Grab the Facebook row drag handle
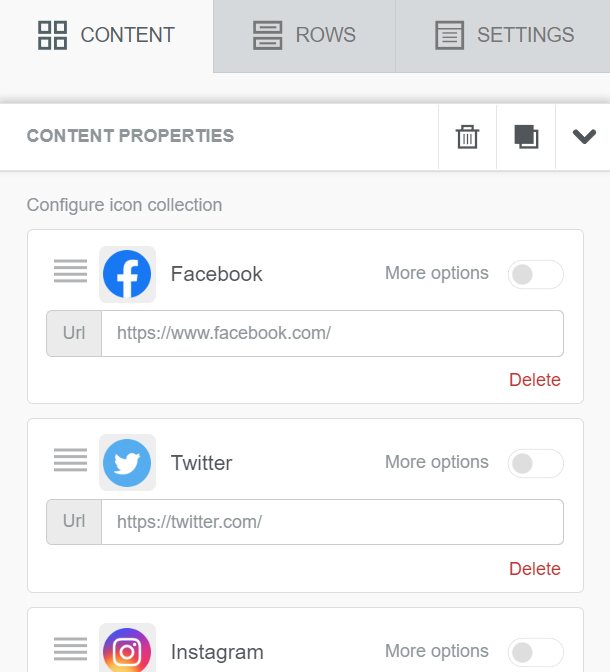This screenshot has width=610, height=672. tap(70, 271)
